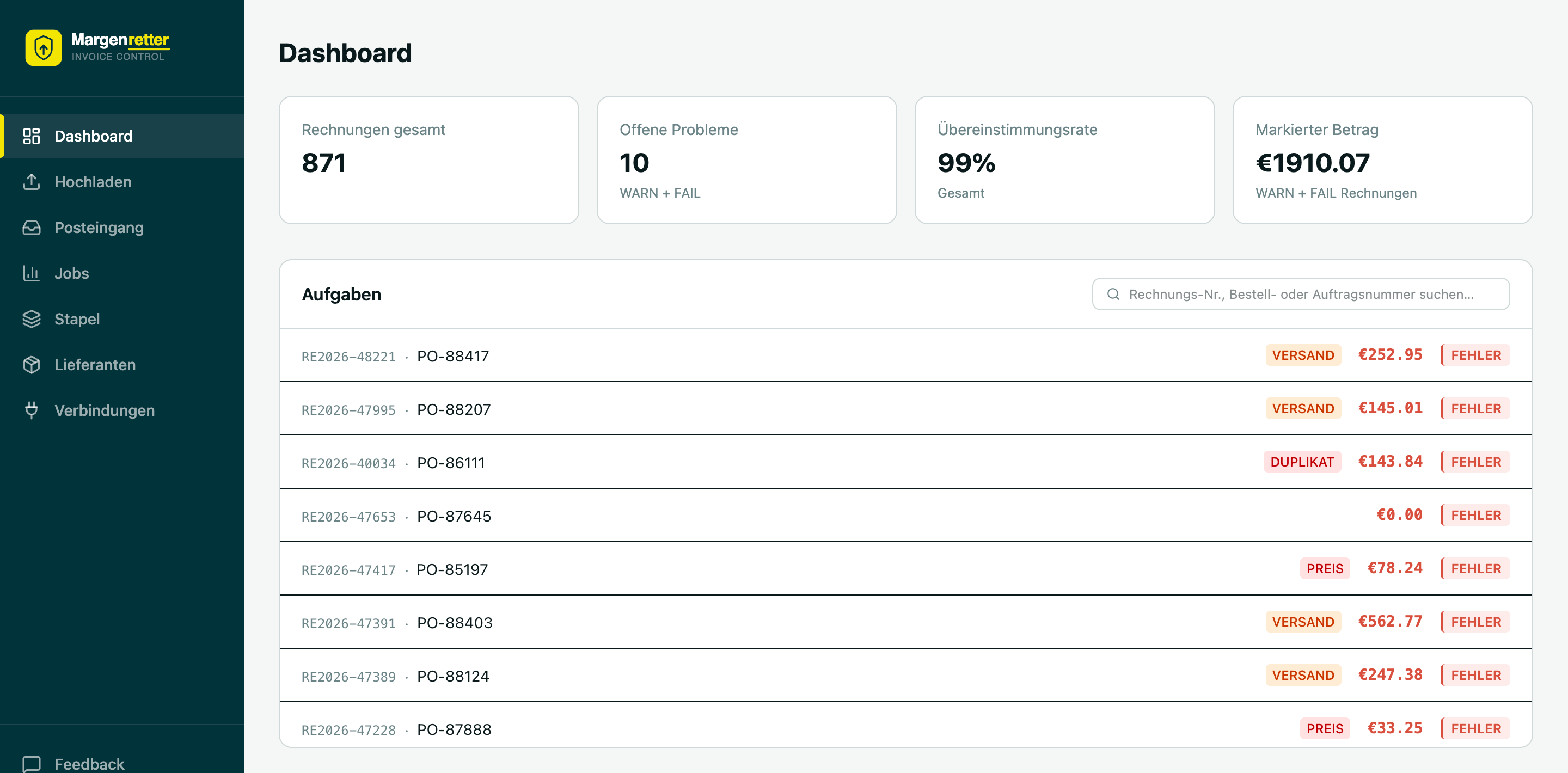Screen dimensions: 1568x773
Task: Open Posteingang in the sidebar
Action: click(122, 227)
